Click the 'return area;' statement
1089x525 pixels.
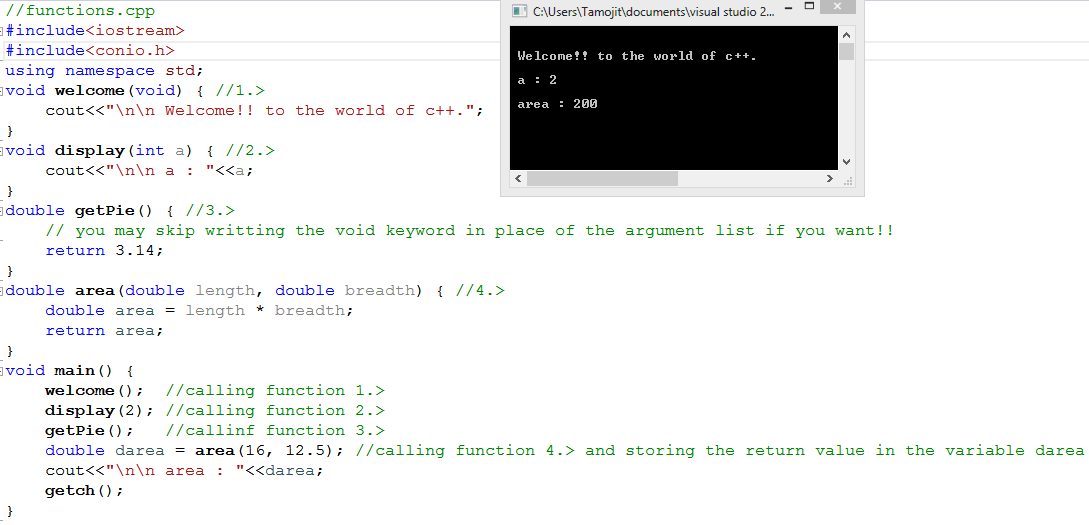click(x=105, y=331)
